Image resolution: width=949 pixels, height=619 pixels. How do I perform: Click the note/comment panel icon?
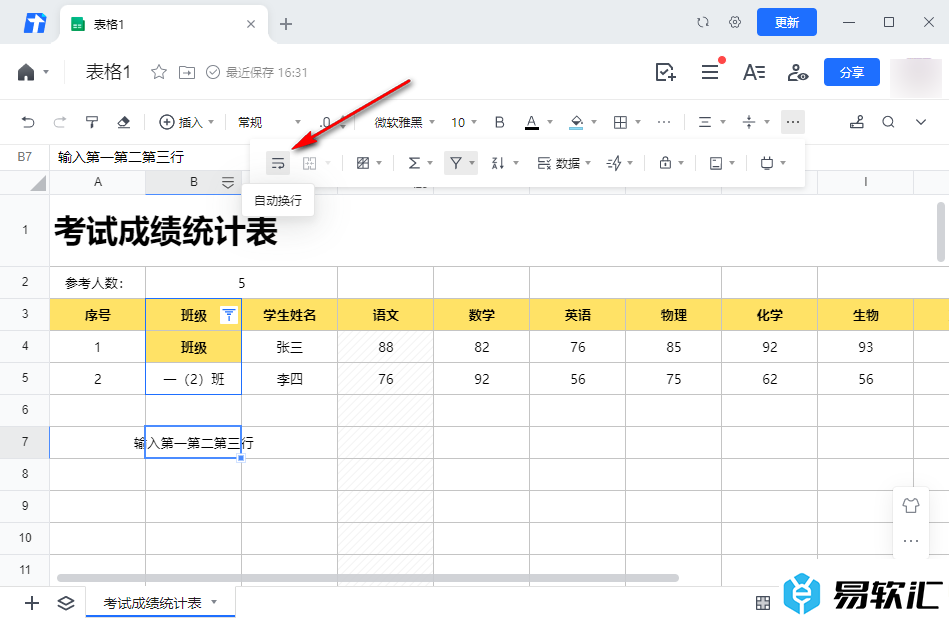pyautogui.click(x=716, y=163)
